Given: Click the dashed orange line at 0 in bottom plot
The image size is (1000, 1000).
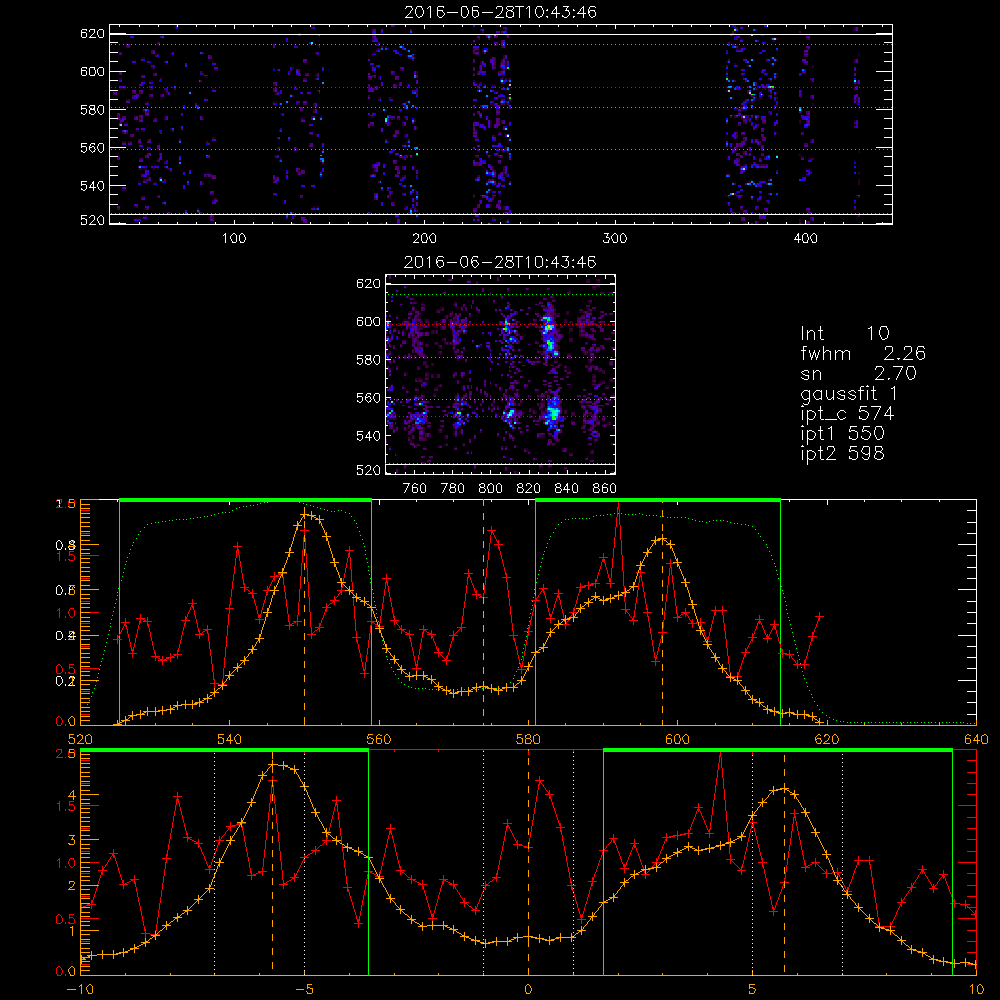Looking at the screenshot, I should point(529,861).
